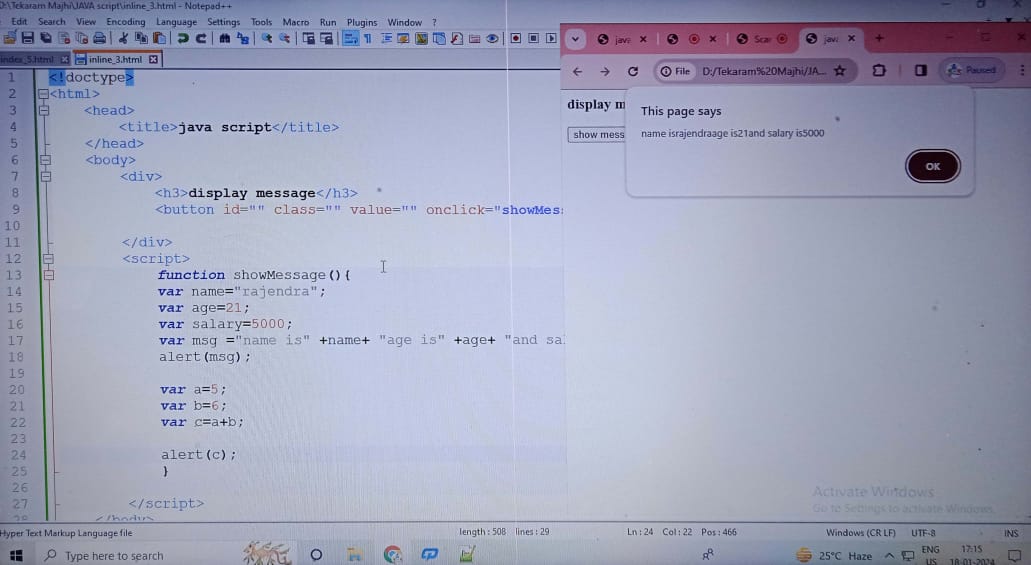Bookmark this page with the star icon

pyautogui.click(x=840, y=71)
